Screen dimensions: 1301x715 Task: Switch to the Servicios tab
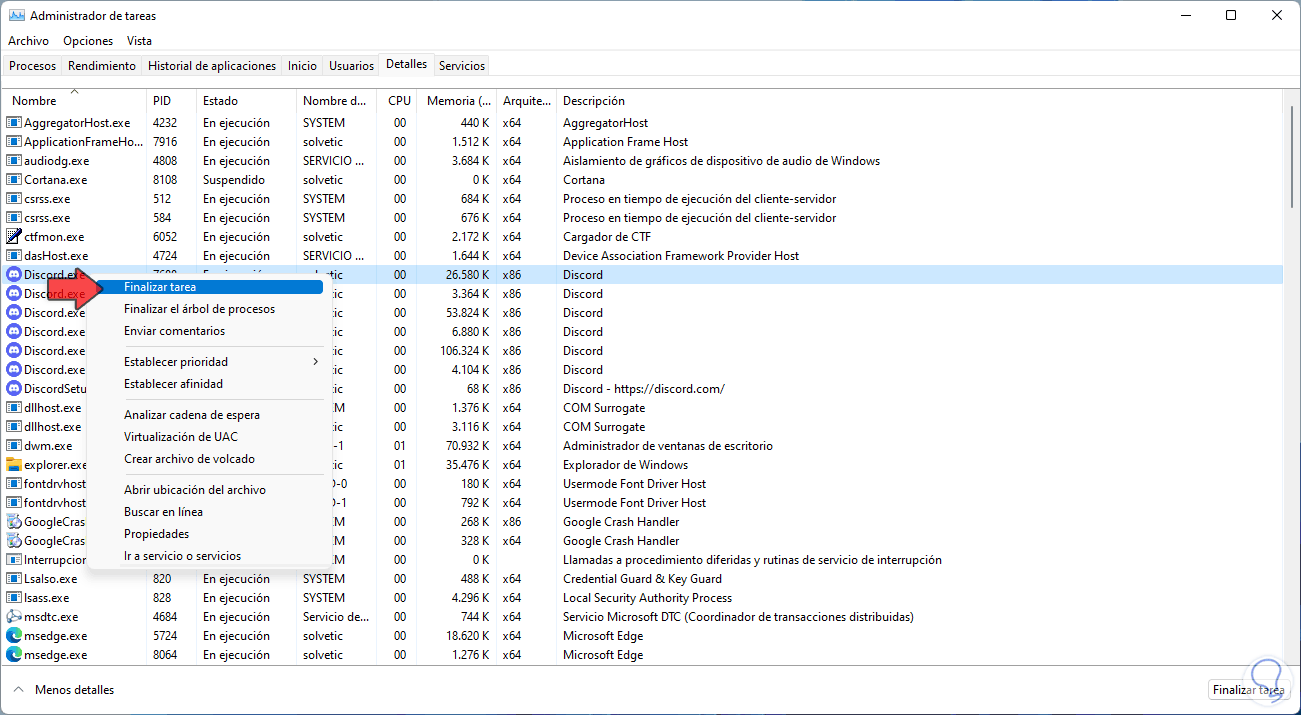click(x=462, y=66)
